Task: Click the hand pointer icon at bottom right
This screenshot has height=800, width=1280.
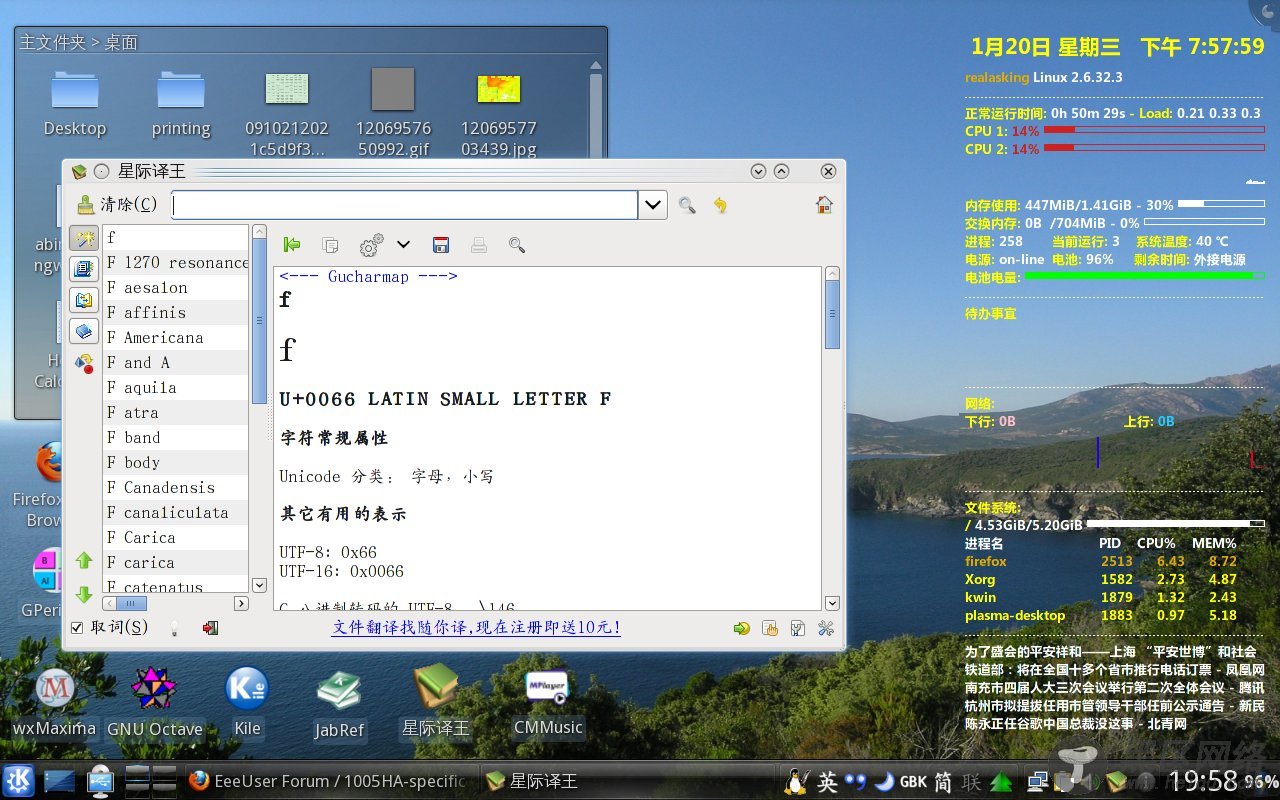Action: 770,628
